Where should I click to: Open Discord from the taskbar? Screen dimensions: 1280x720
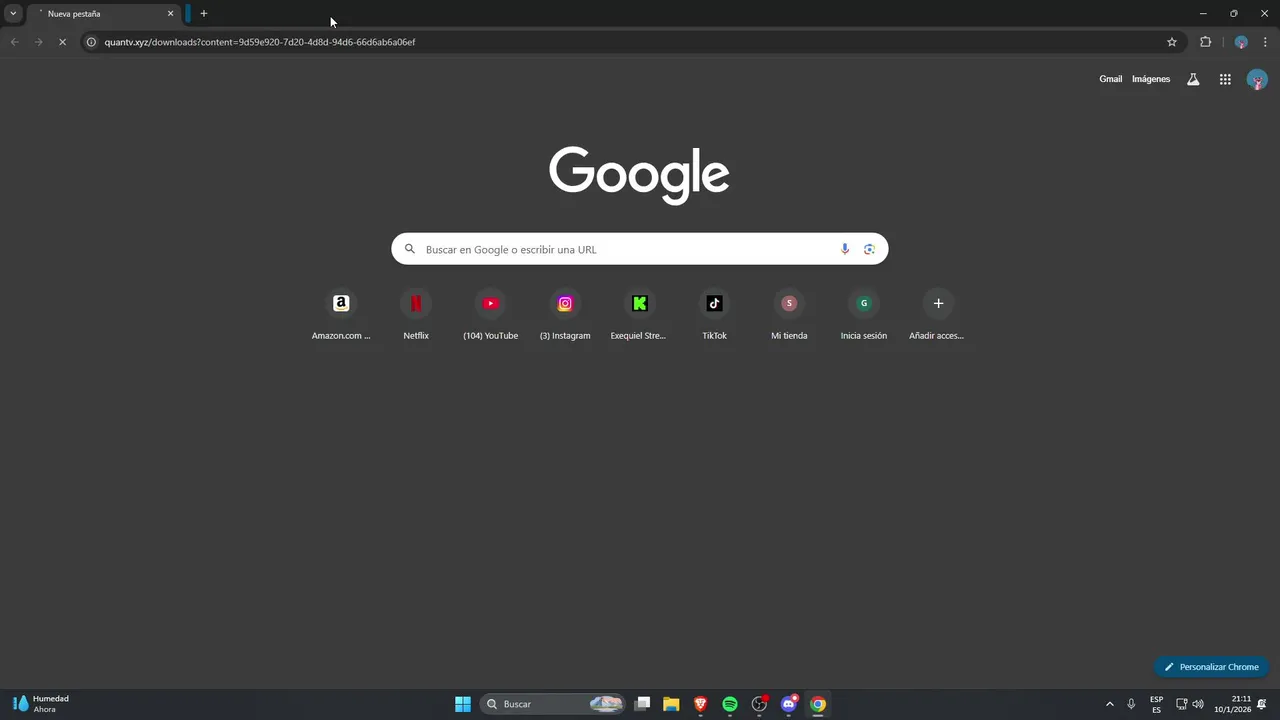pos(789,704)
